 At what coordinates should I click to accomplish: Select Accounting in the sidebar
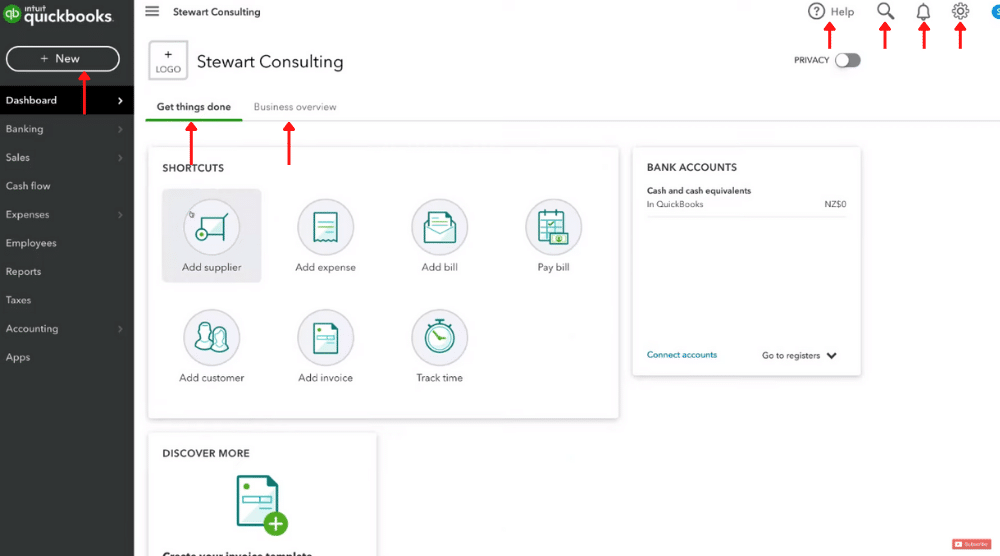pos(67,329)
